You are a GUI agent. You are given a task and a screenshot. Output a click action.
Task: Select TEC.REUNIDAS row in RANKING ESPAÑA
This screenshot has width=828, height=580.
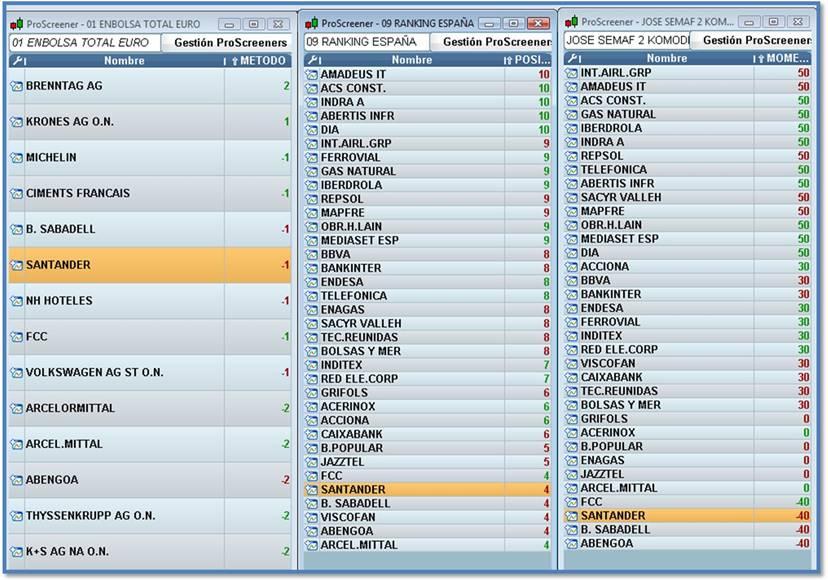[428, 338]
